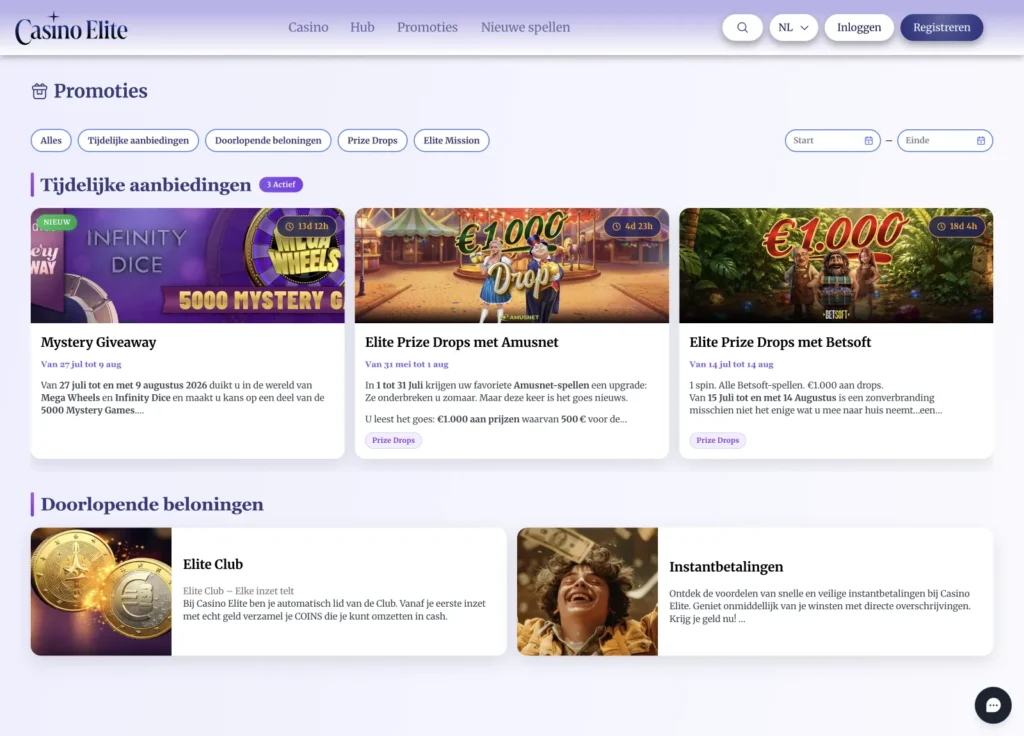Click the Prize Drops tag on Amusnet card
The width and height of the screenshot is (1024, 736).
pos(393,440)
